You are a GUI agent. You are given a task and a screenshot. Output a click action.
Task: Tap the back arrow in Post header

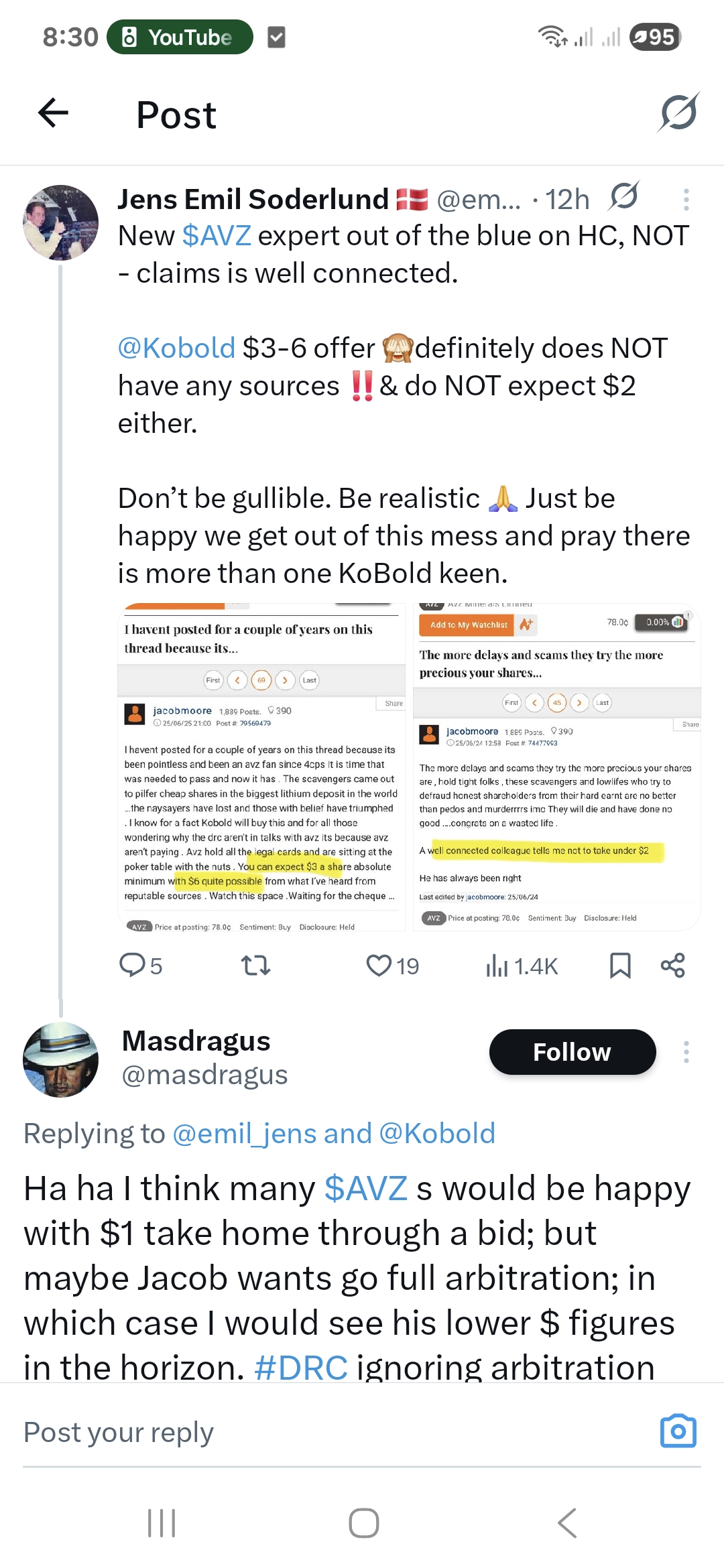tap(54, 113)
